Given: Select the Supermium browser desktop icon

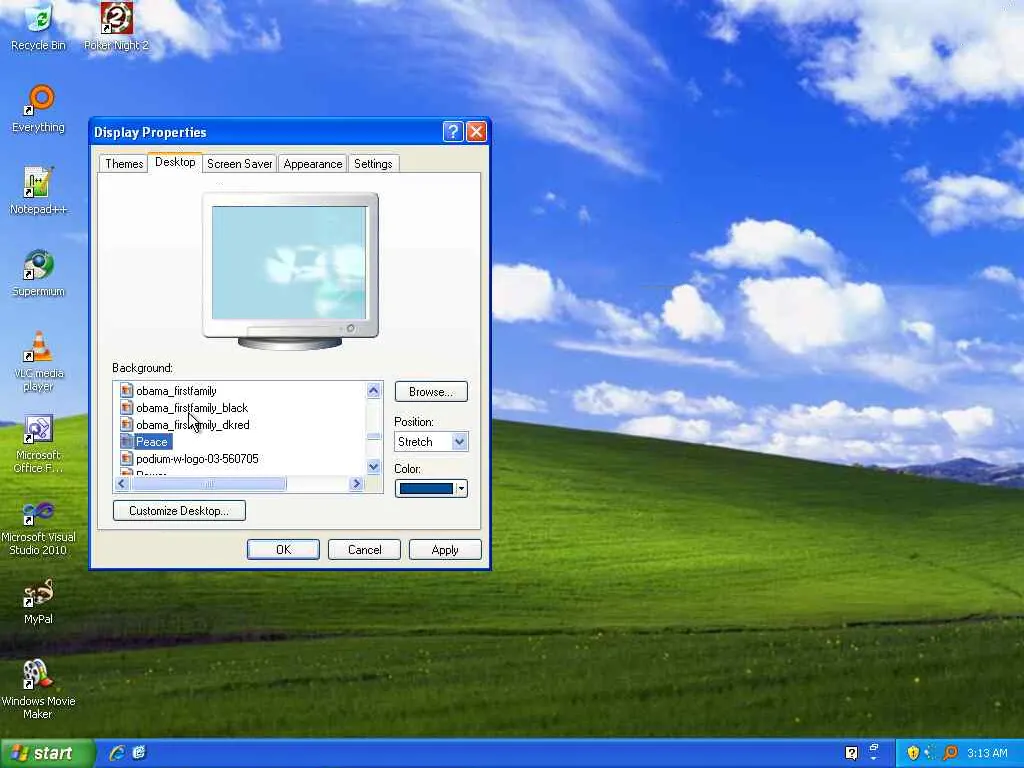Looking at the screenshot, I should 38,273.
